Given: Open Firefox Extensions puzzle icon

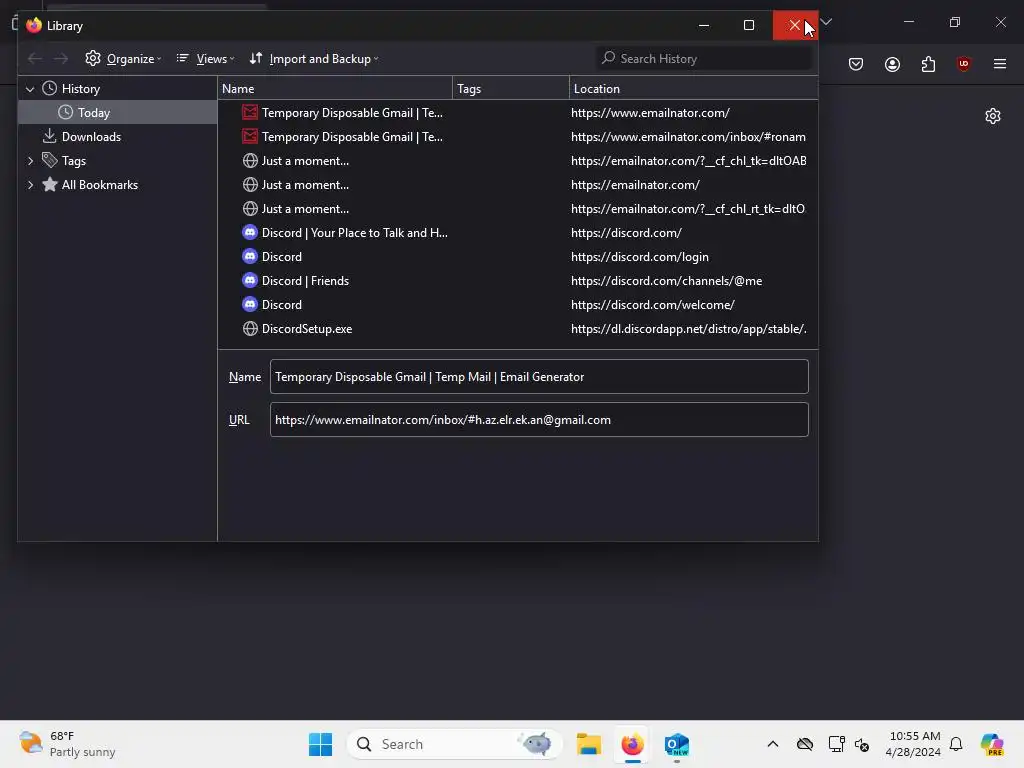Looking at the screenshot, I should tap(929, 64).
